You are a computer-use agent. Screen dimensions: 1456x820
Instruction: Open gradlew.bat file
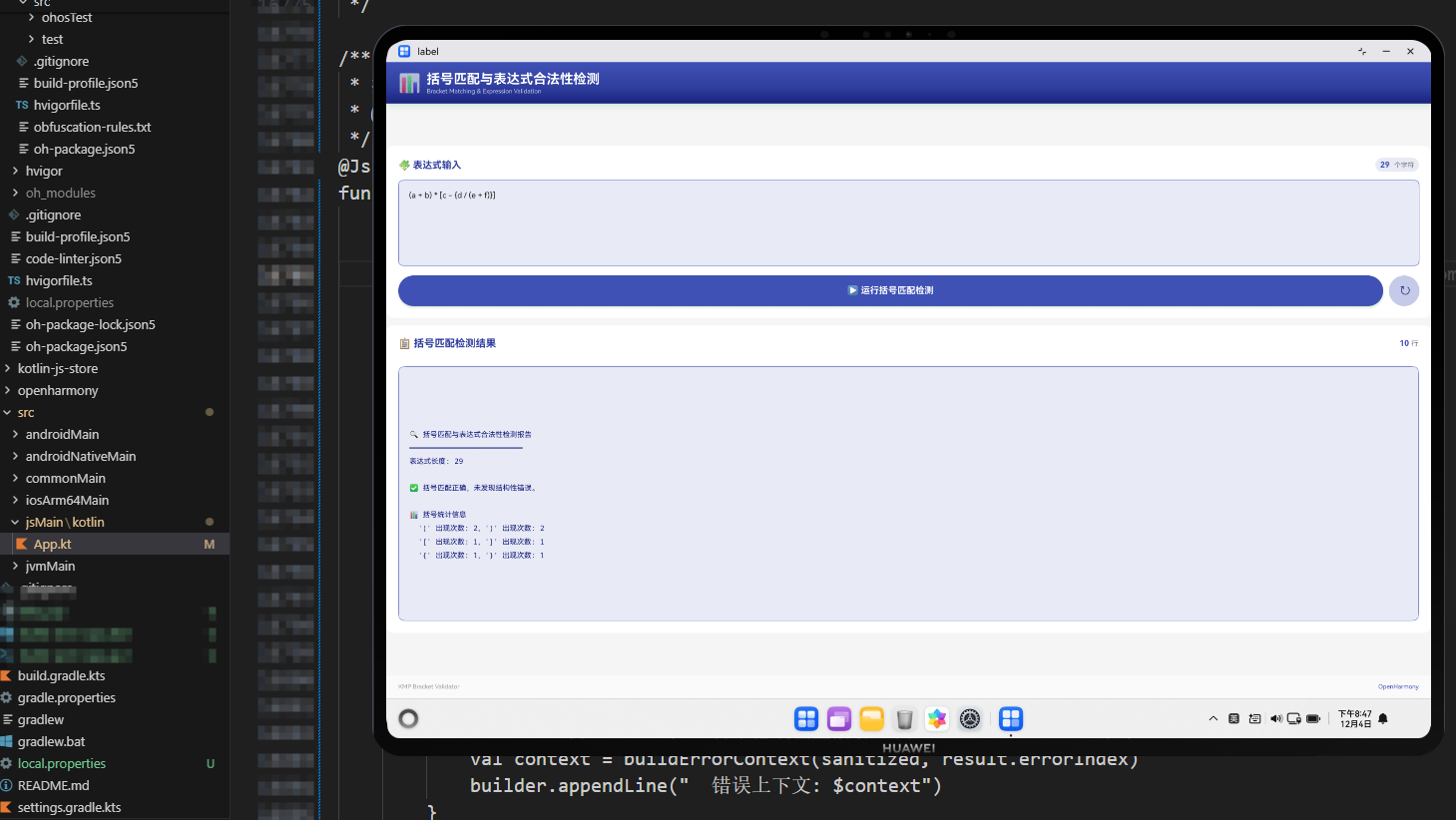pos(51,741)
